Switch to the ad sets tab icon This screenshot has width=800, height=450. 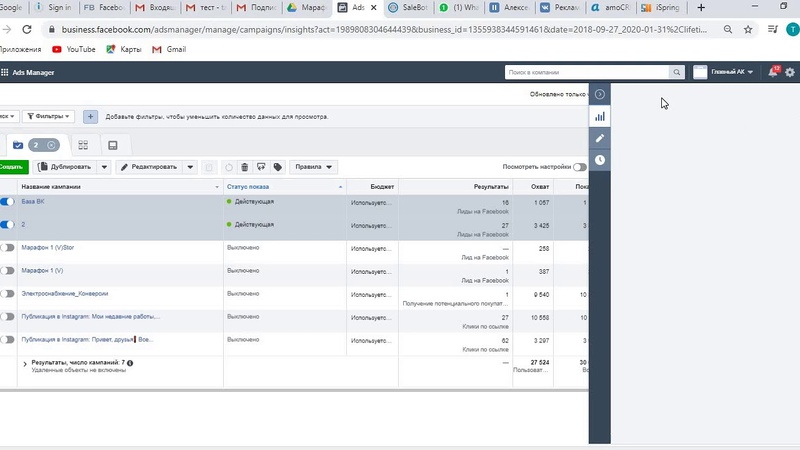pos(83,145)
